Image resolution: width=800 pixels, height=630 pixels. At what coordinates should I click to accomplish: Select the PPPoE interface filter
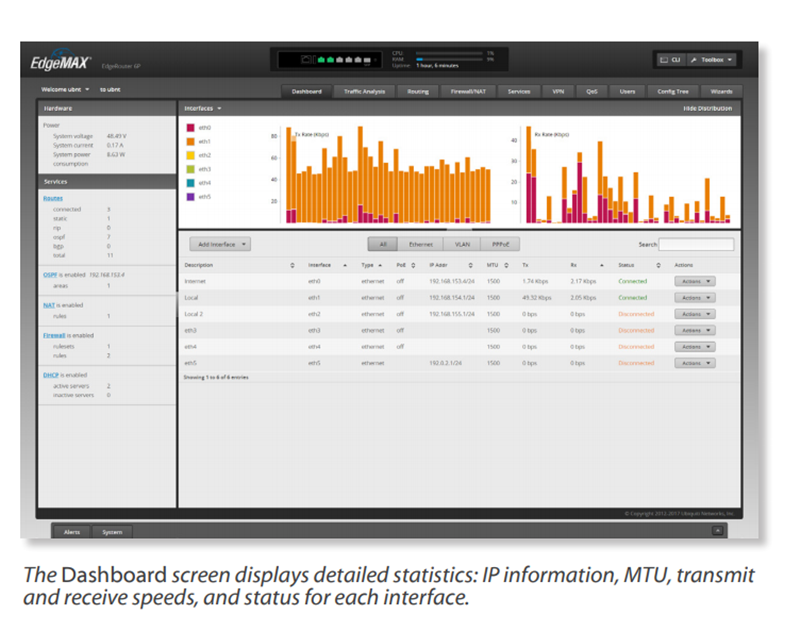501,244
